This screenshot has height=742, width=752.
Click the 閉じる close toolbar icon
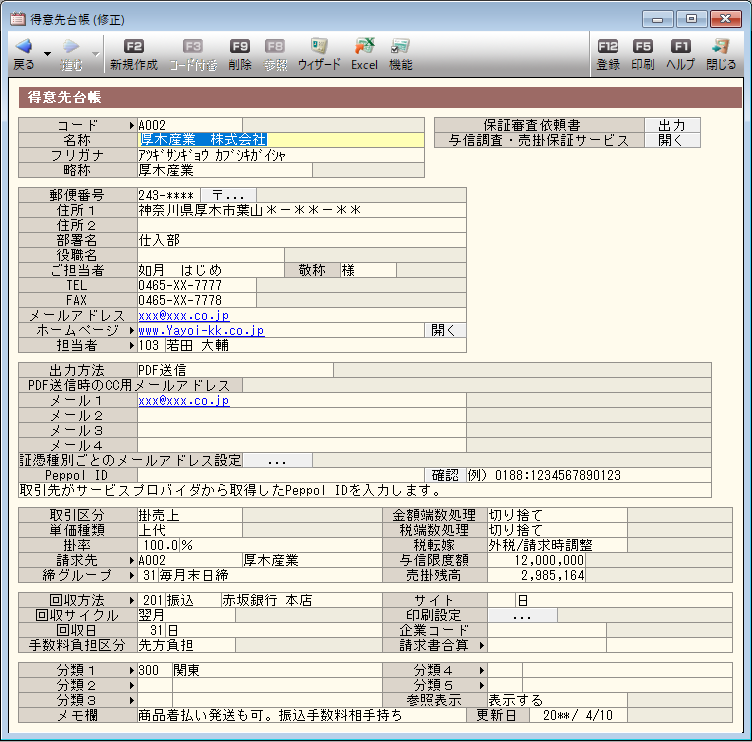721,46
